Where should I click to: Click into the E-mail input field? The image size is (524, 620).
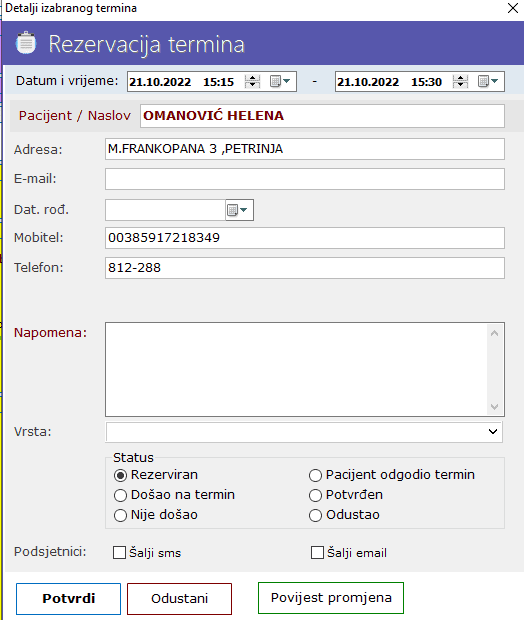pyautogui.click(x=305, y=179)
